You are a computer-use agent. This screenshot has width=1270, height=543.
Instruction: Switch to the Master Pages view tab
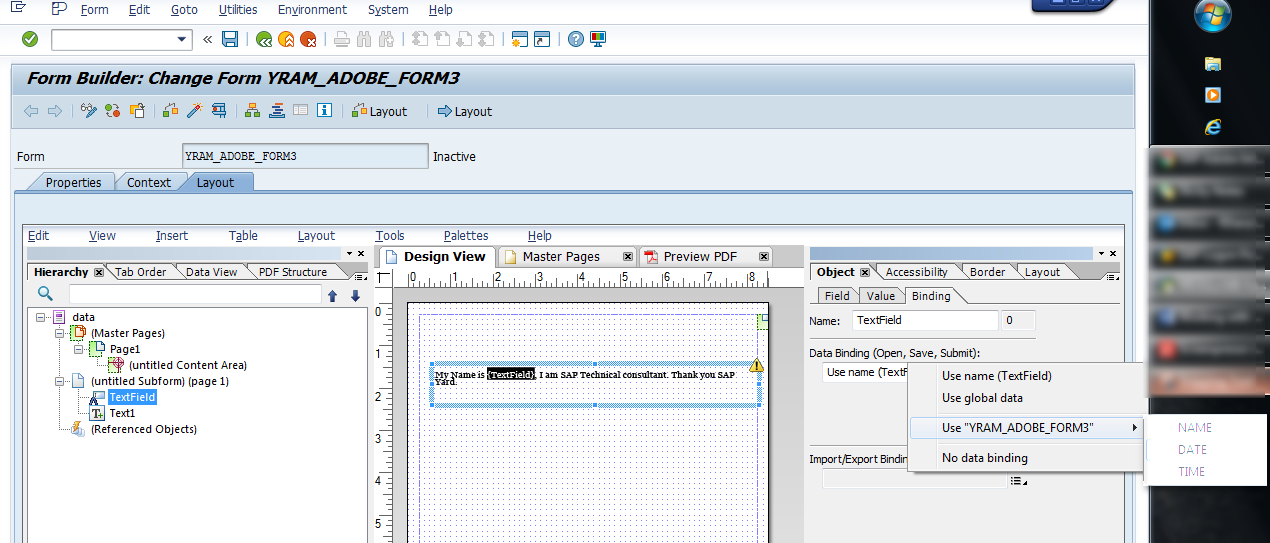click(560, 257)
